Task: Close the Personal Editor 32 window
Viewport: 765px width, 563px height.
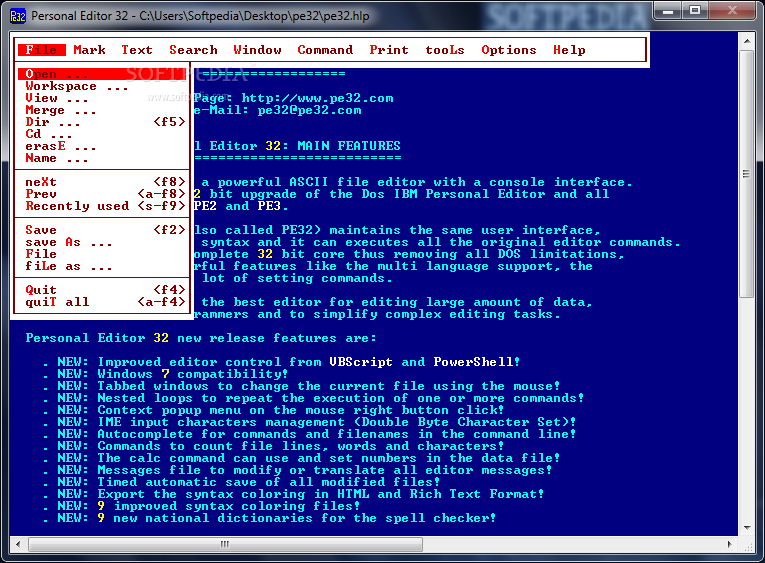Action: 733,11
